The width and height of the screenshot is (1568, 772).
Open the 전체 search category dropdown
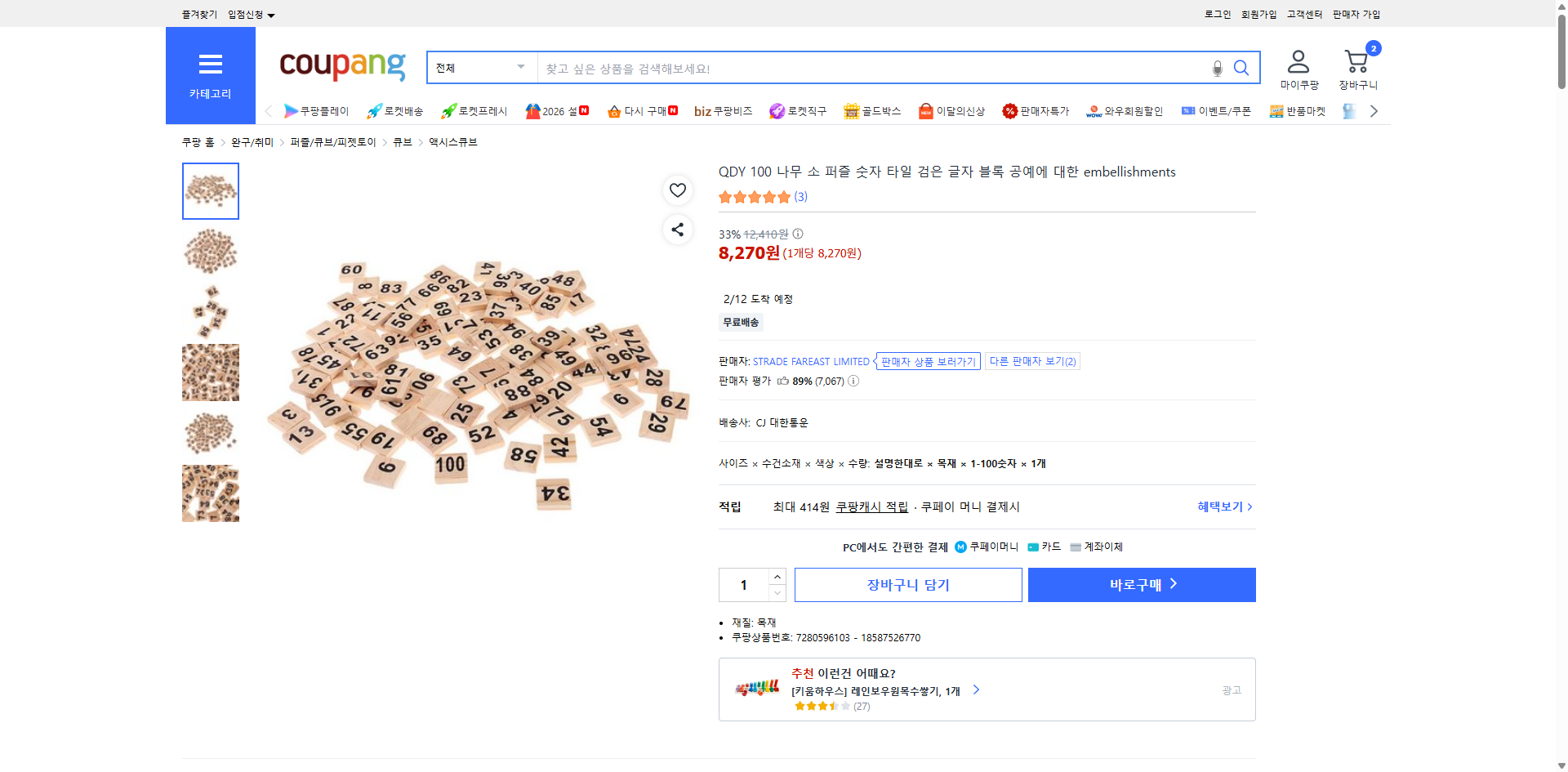pyautogui.click(x=481, y=68)
